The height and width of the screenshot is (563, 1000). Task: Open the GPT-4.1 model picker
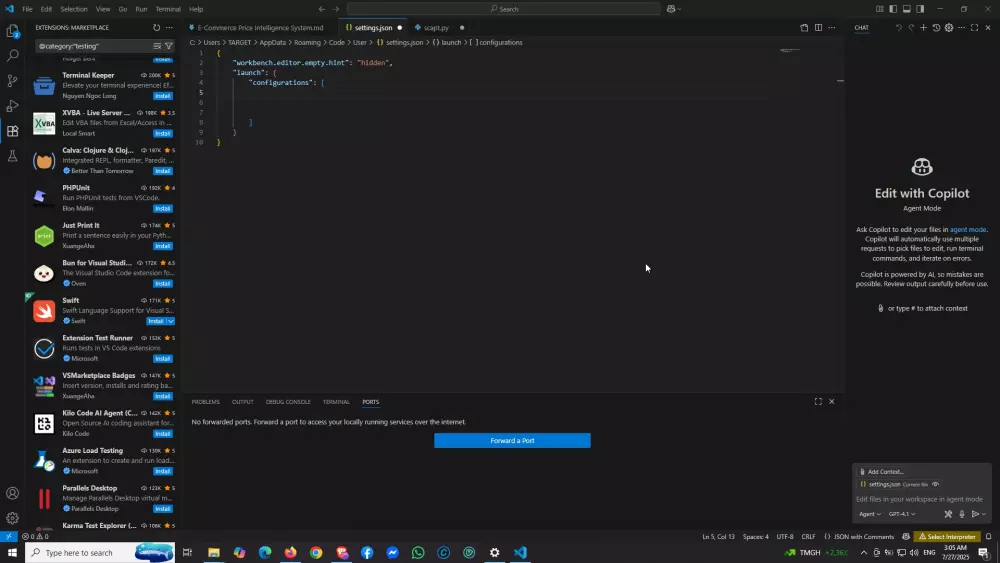coord(901,514)
